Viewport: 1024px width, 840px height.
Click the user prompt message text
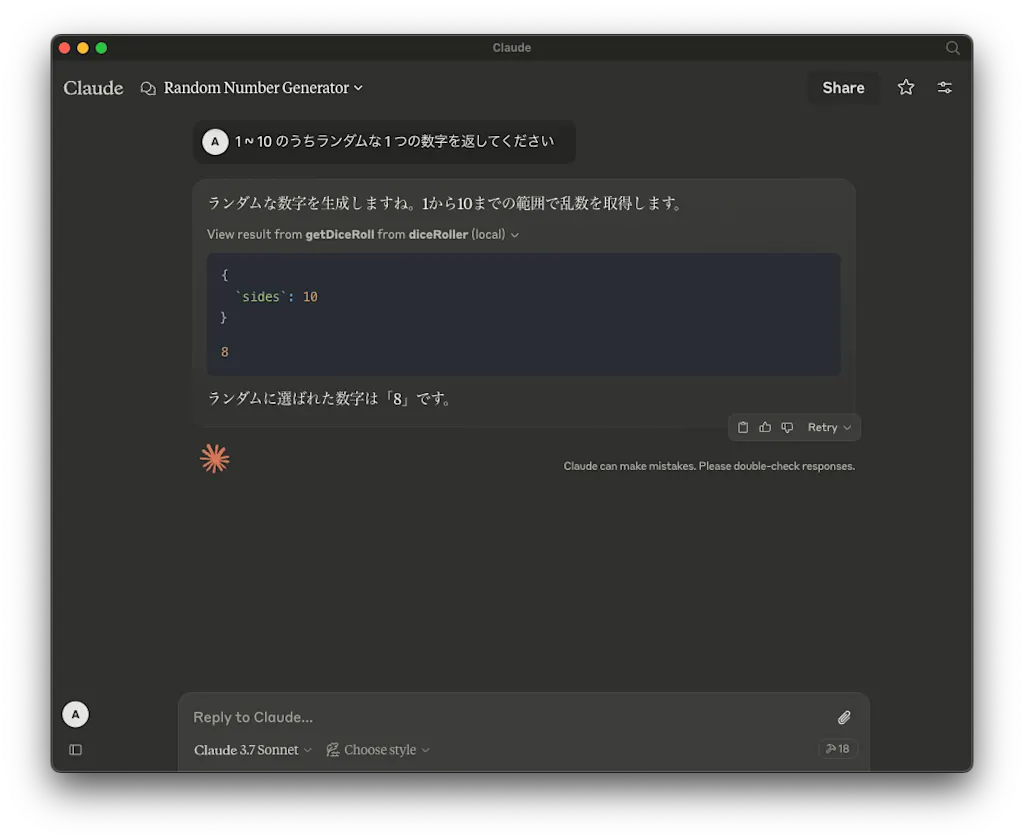pos(394,141)
